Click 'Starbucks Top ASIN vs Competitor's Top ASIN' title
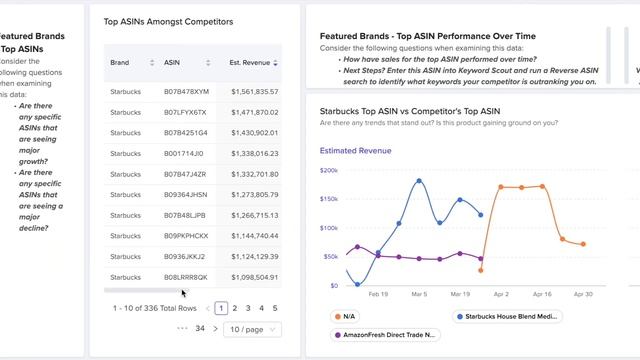Image resolution: width=640 pixels, height=360 pixels. tap(410, 111)
